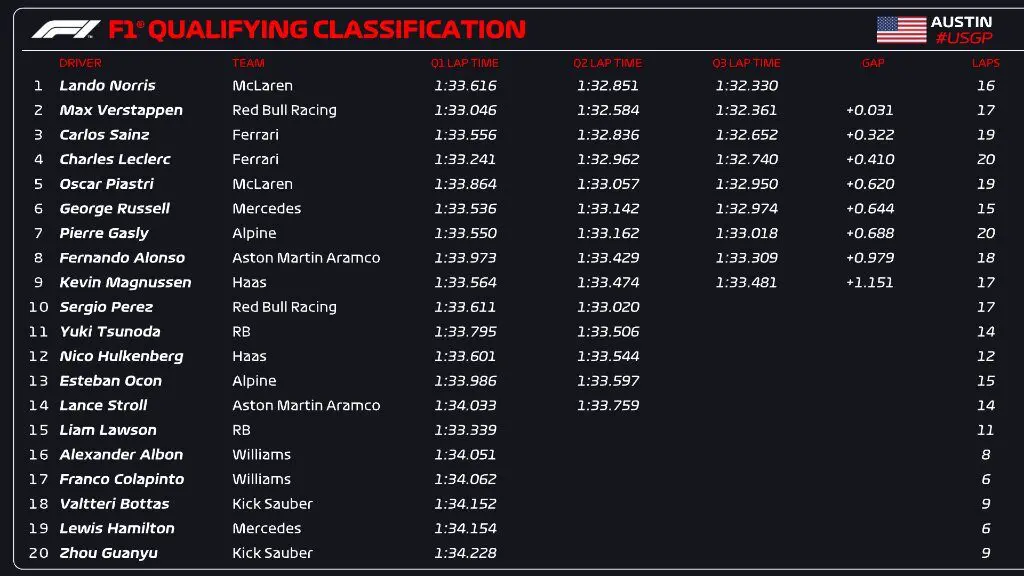This screenshot has width=1024, height=576.
Task: Click Verstappen's gap value +0.031
Action: [869, 110]
